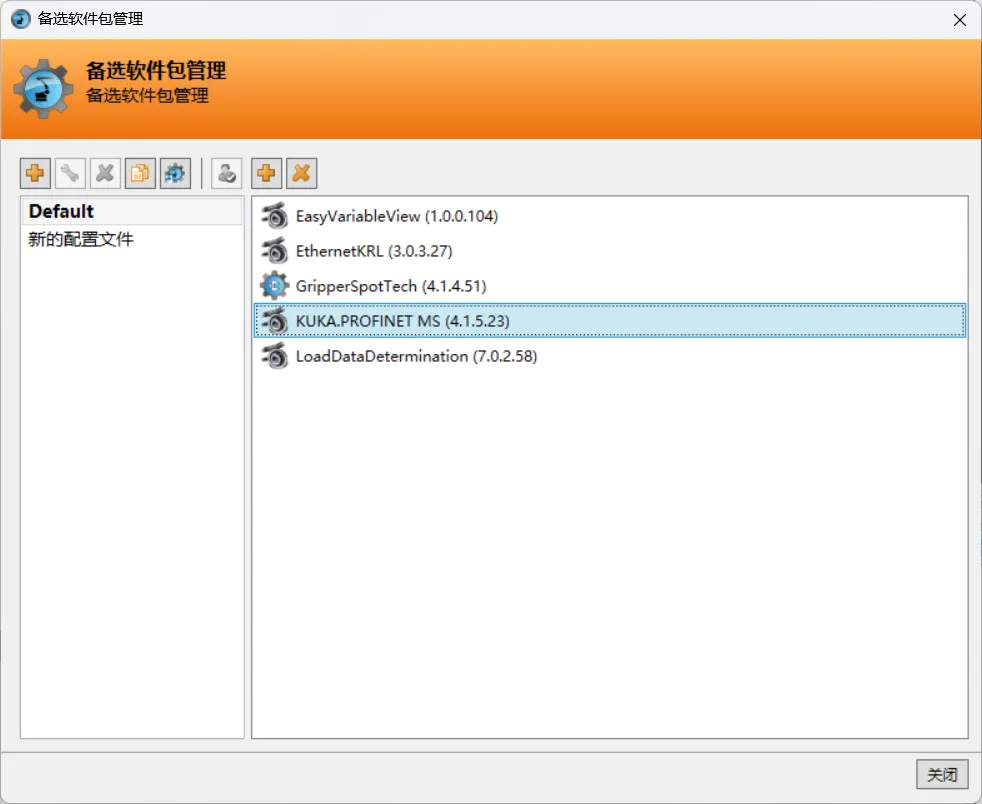Select EthernetKRL (3.0.3.27) package
The width and height of the screenshot is (982, 804).
[609, 251]
